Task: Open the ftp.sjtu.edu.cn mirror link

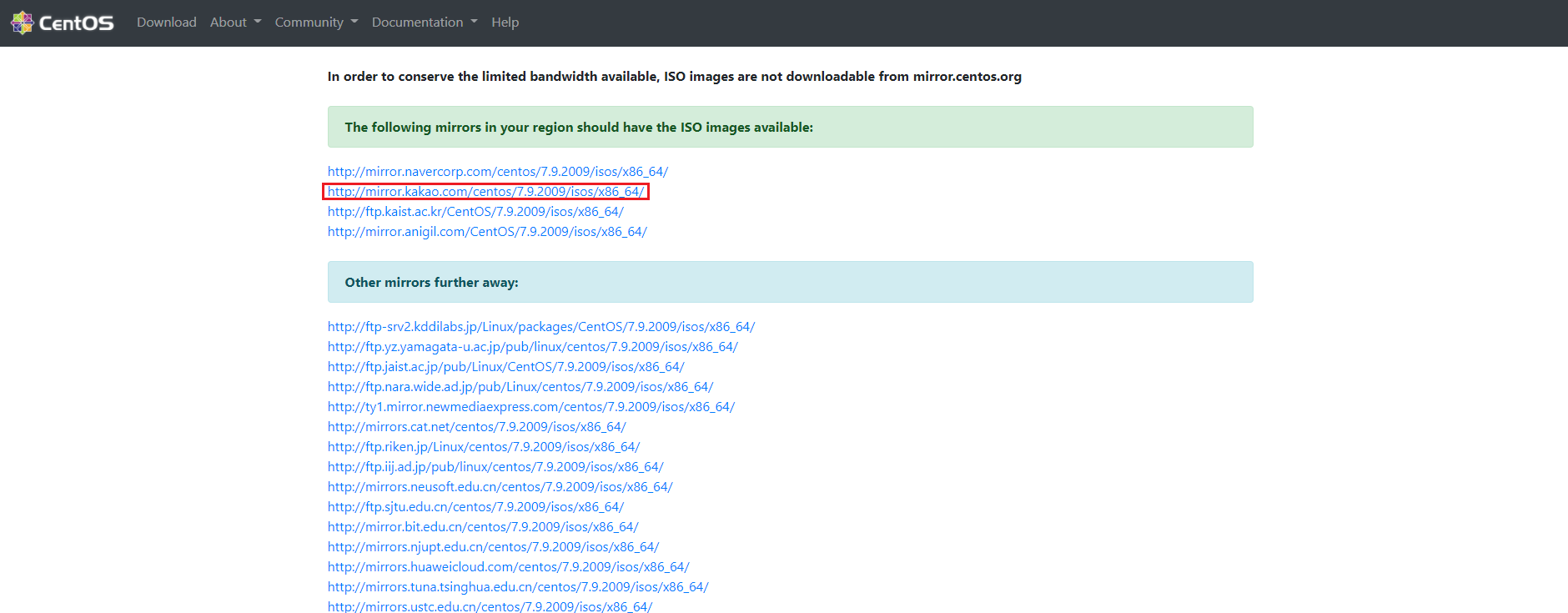Action: pos(475,507)
